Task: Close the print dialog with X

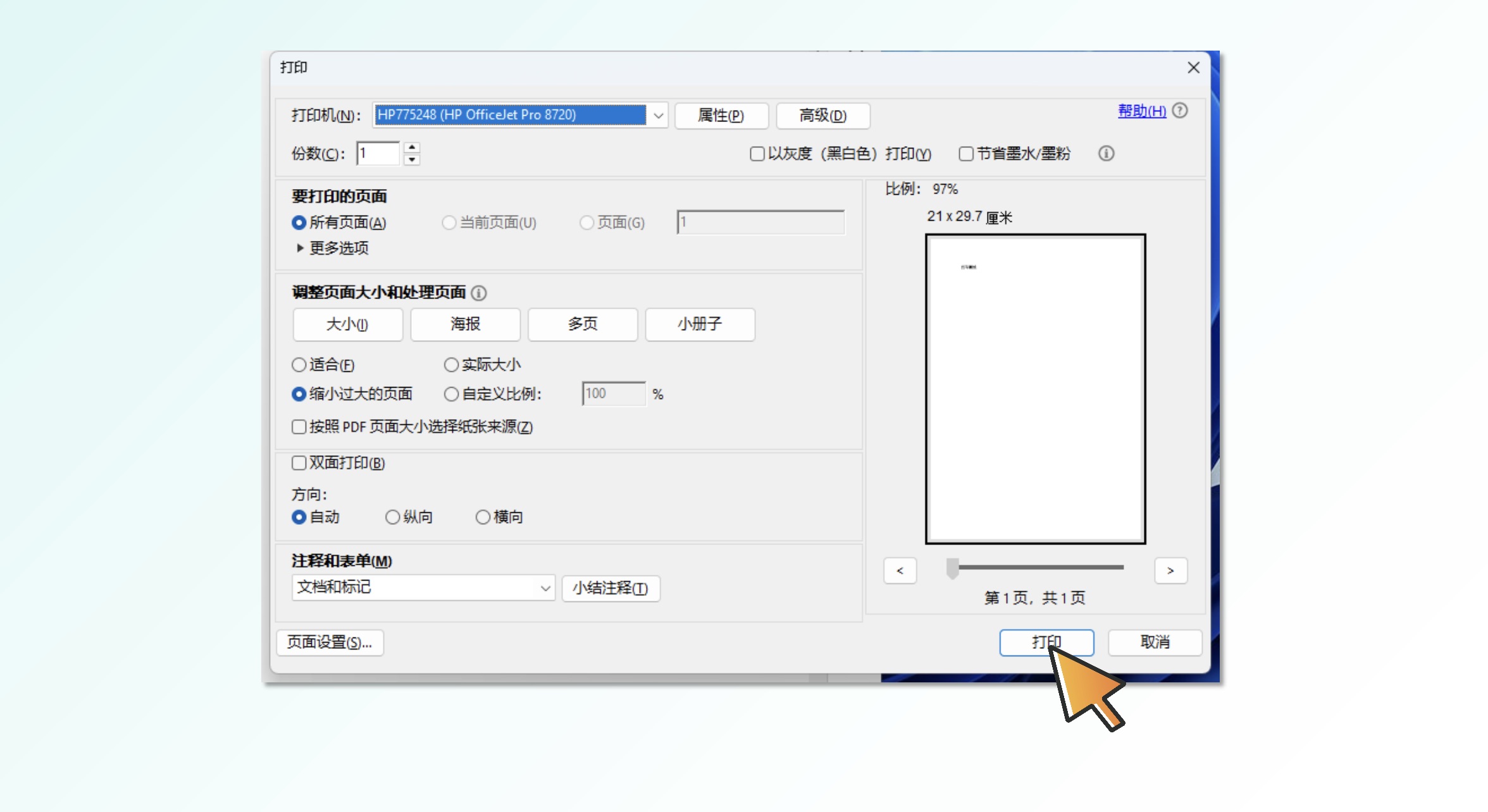Action: (x=1193, y=68)
